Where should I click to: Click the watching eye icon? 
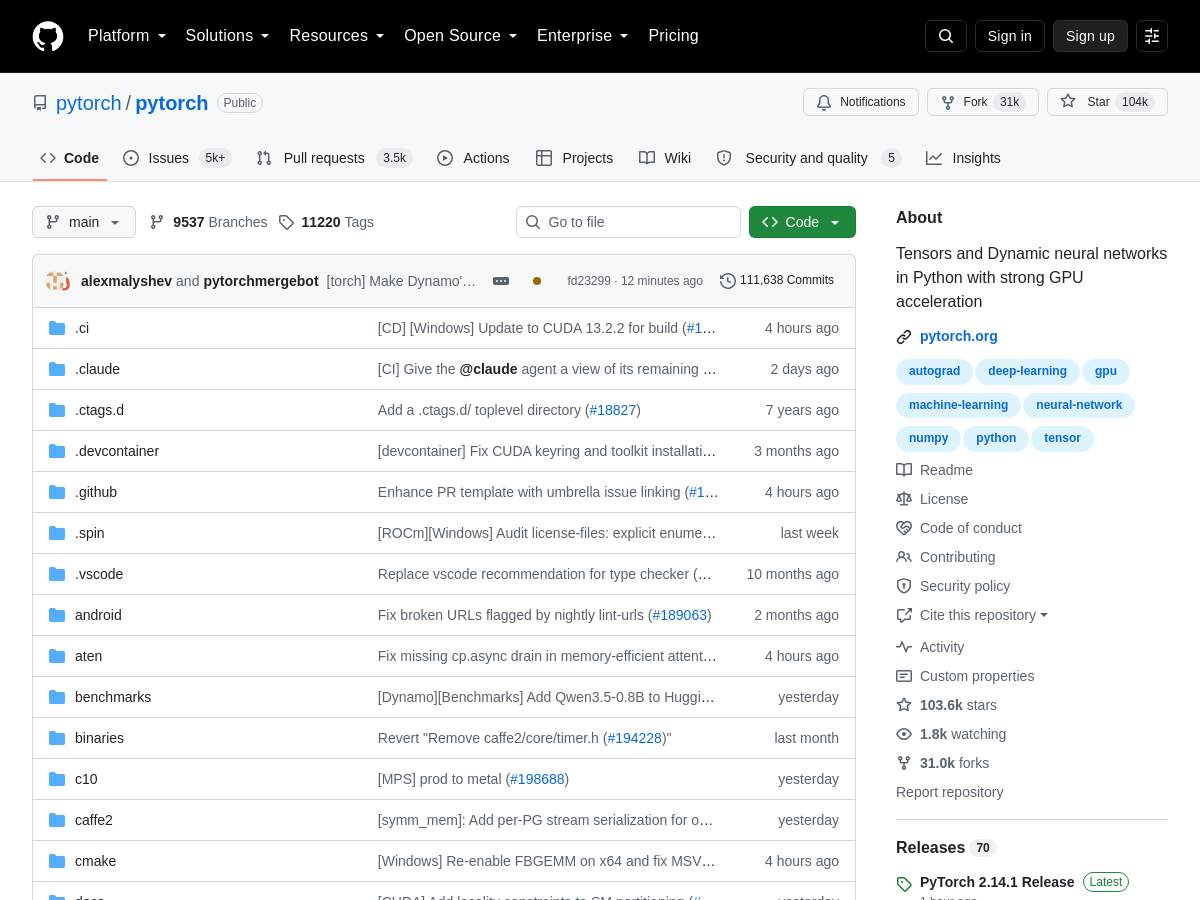(x=904, y=734)
